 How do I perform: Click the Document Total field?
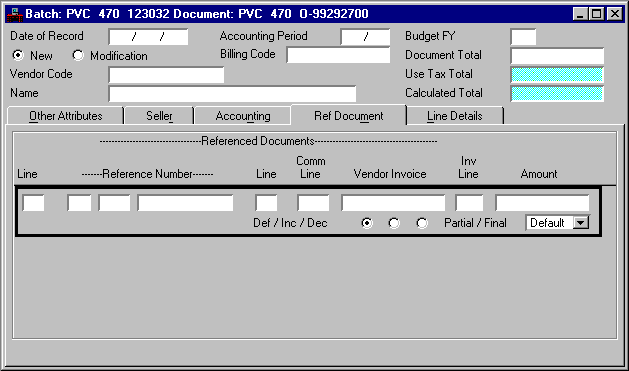pyautogui.click(x=557, y=56)
